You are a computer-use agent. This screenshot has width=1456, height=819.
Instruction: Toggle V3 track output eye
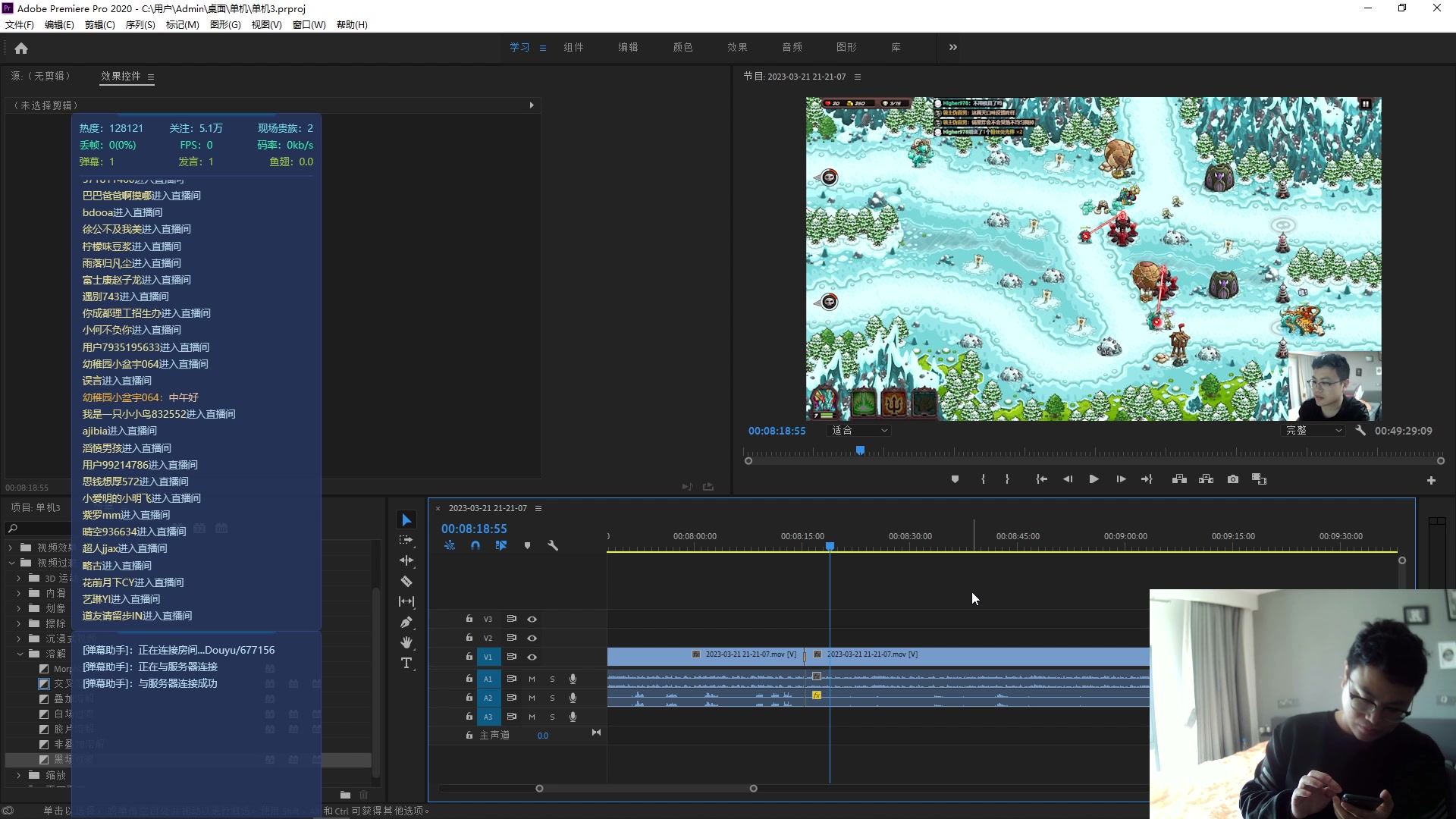pyautogui.click(x=532, y=619)
